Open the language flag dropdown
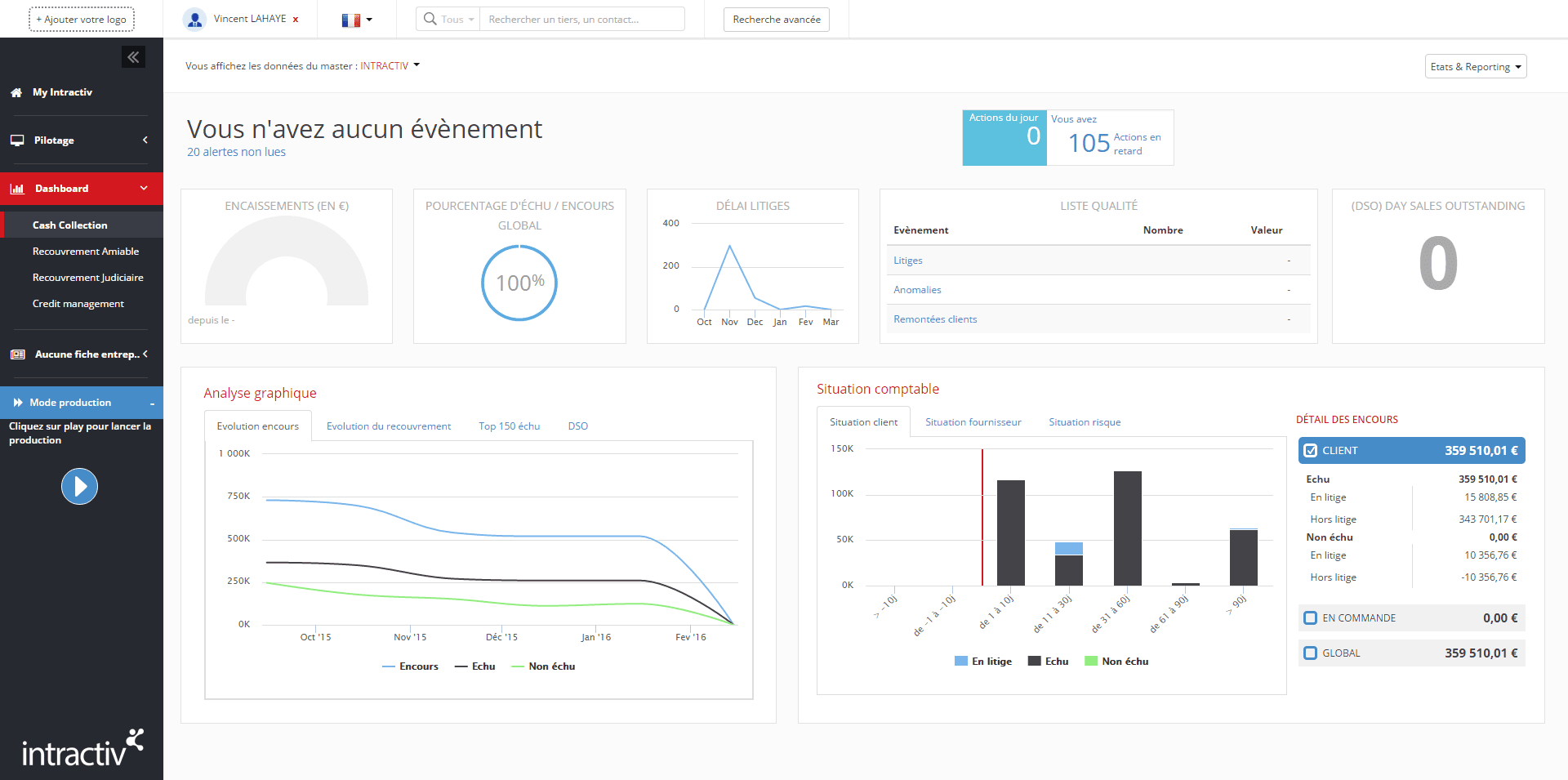The image size is (1568, 780). [357, 20]
